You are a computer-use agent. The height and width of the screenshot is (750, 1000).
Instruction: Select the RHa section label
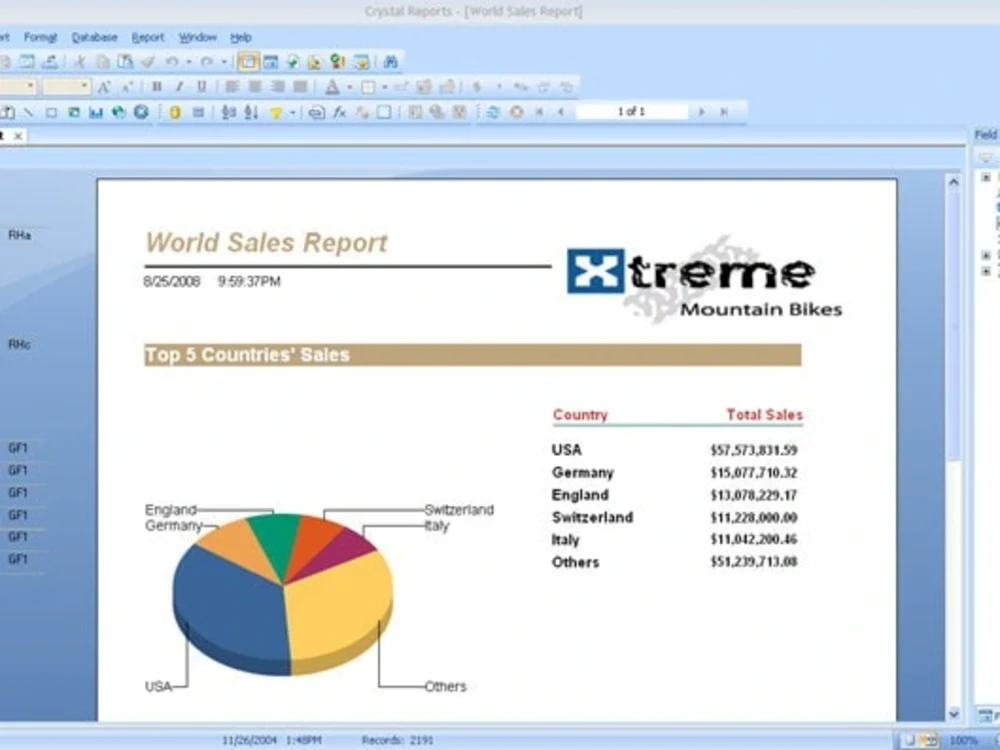[20, 235]
